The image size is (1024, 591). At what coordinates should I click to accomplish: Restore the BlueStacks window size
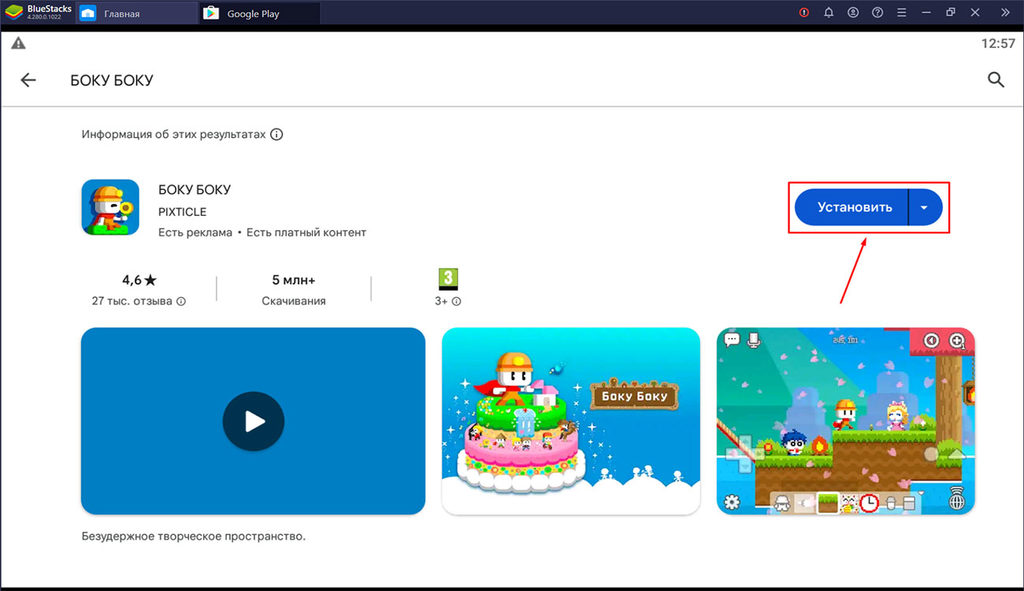tap(950, 12)
